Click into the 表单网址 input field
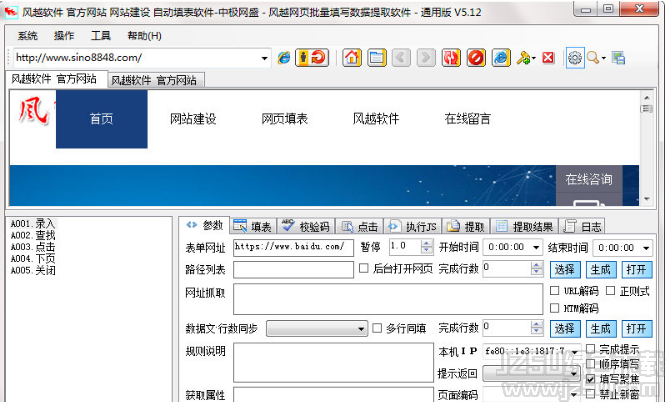This screenshot has height=402, width=666. 293,248
